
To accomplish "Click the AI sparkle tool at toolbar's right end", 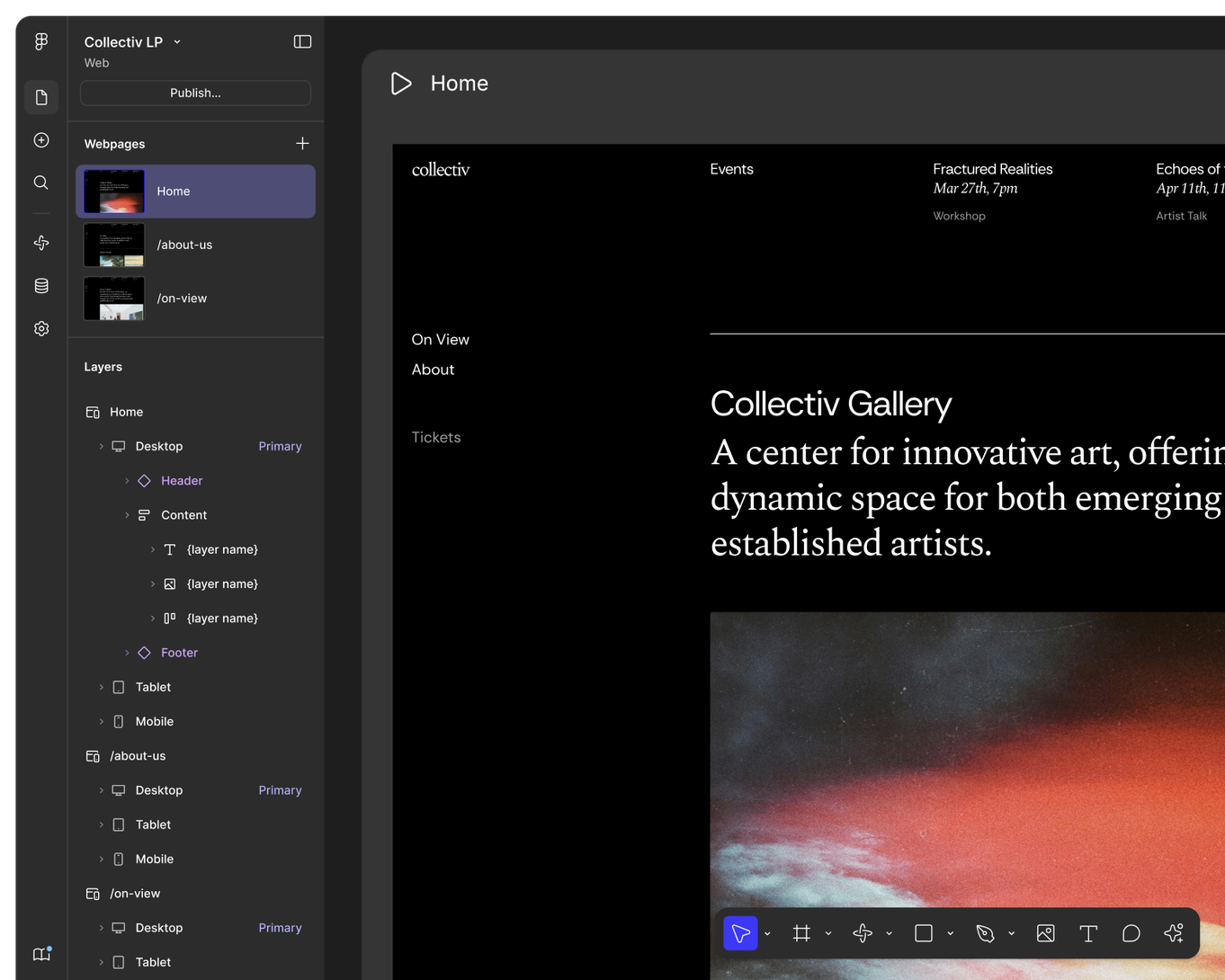I will coord(1173,933).
